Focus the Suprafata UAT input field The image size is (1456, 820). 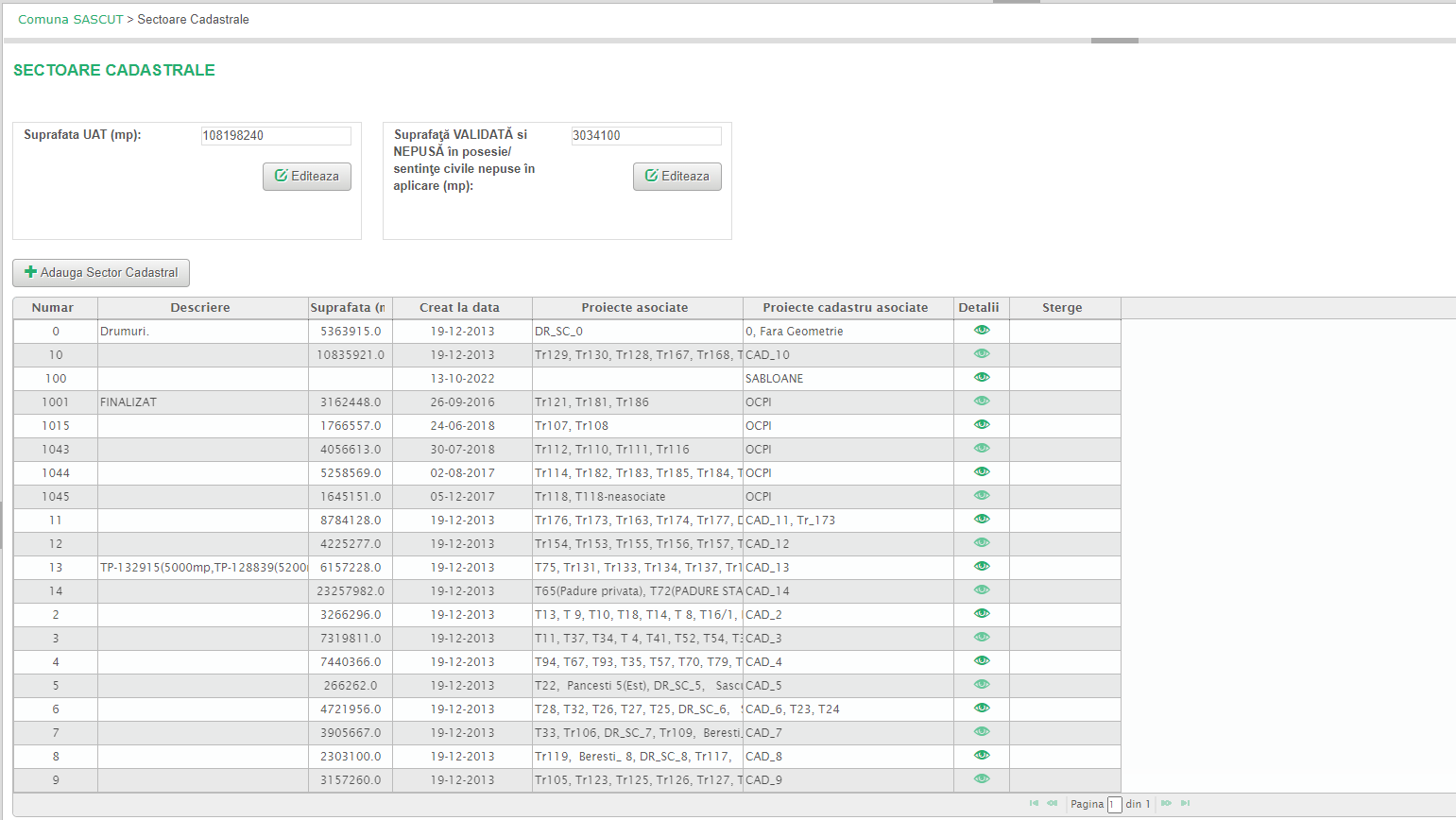click(276, 136)
